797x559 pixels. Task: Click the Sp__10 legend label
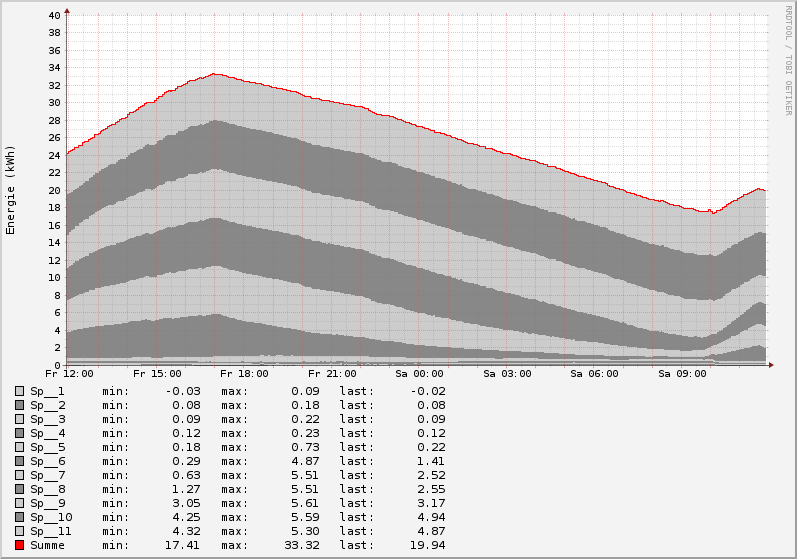pos(50,517)
